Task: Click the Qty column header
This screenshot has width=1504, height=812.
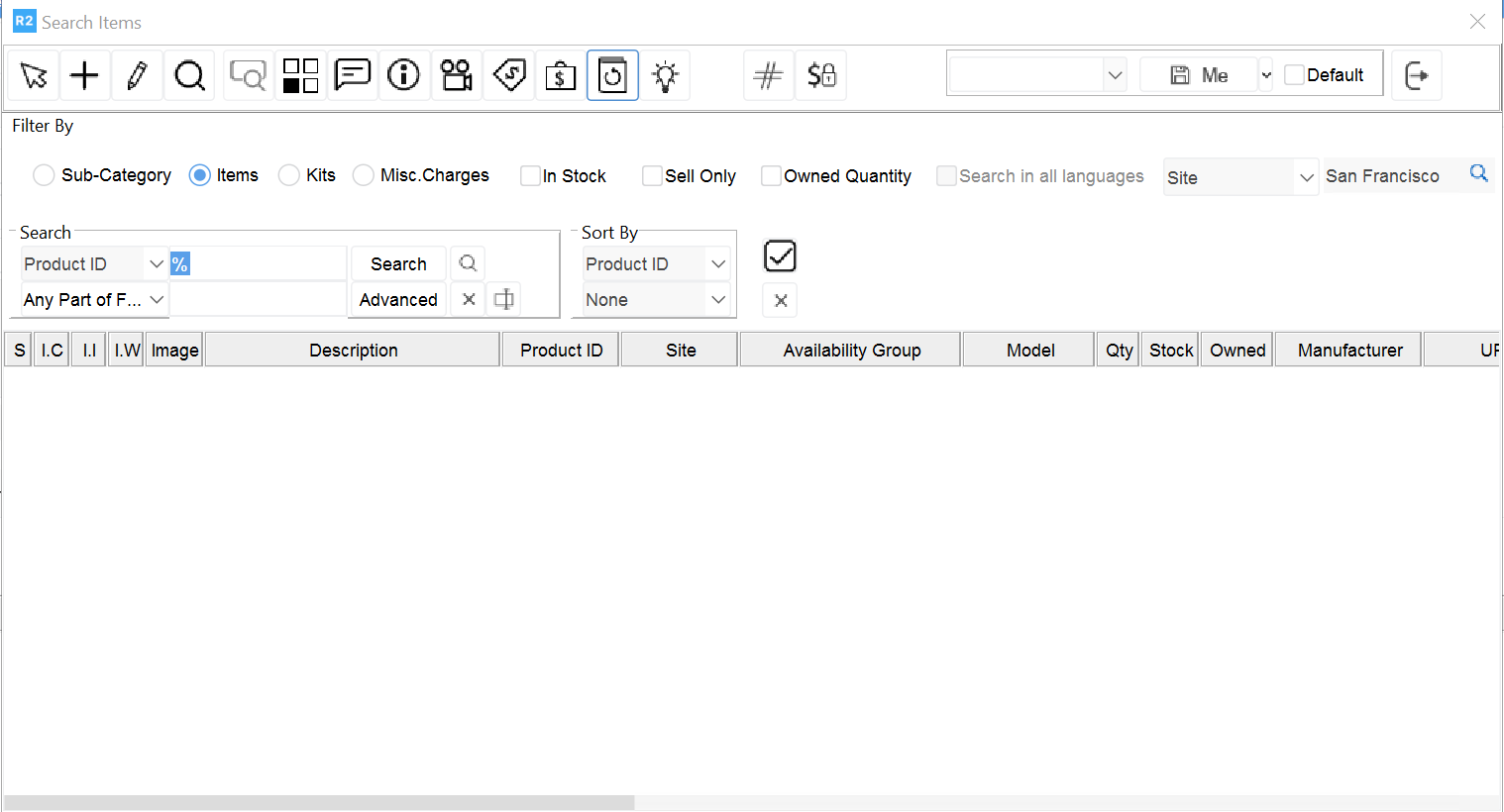Action: pyautogui.click(x=1119, y=351)
